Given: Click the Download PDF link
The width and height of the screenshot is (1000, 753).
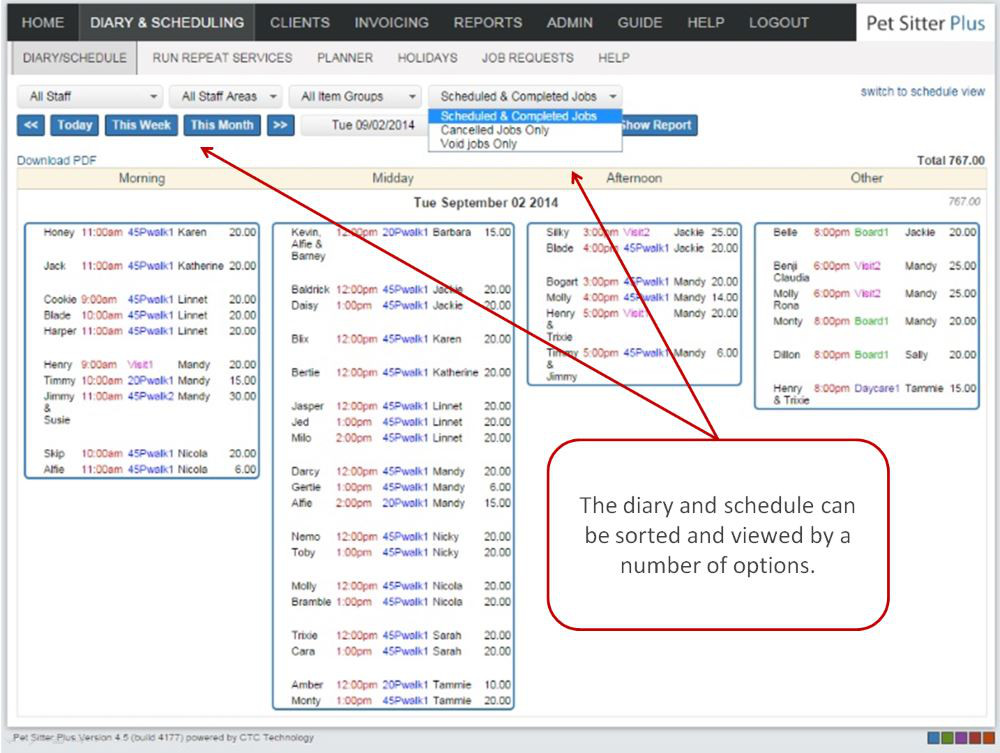Looking at the screenshot, I should [x=56, y=160].
